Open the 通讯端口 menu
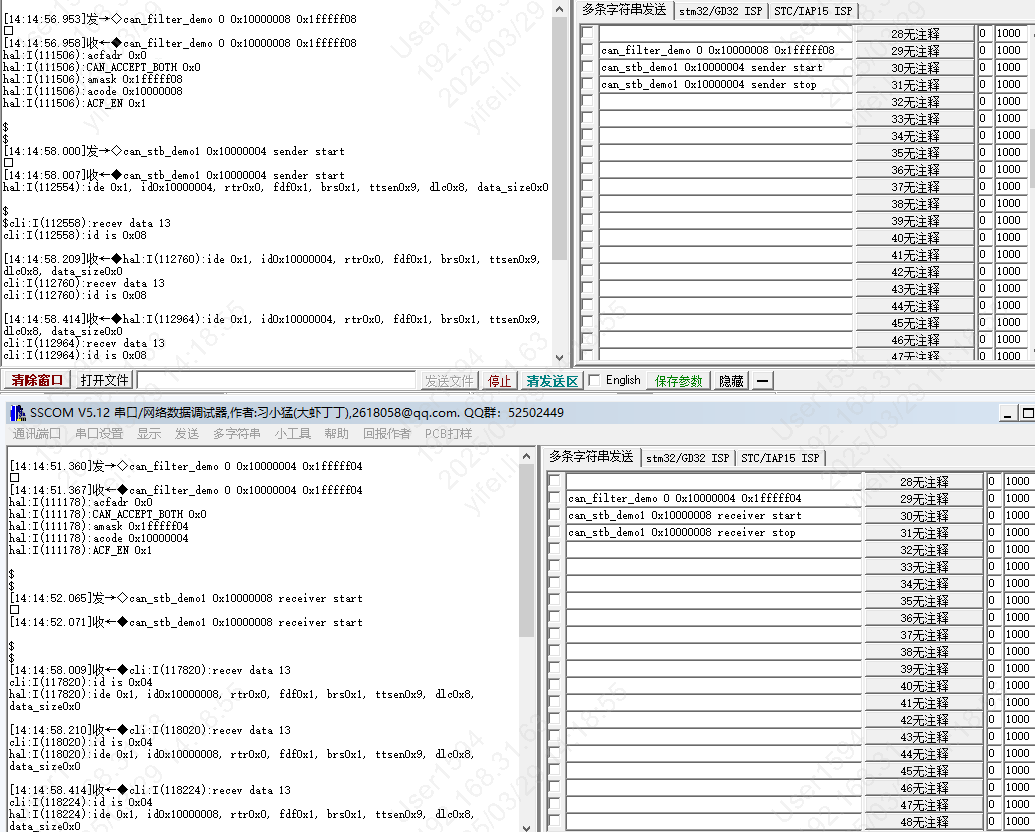This screenshot has width=1035, height=832. (x=36, y=434)
